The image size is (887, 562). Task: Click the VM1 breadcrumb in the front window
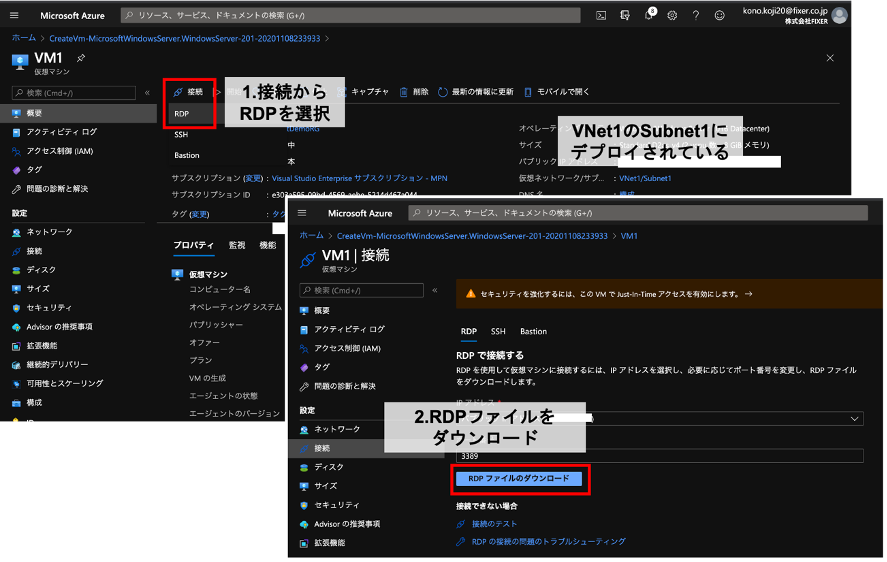pos(629,236)
